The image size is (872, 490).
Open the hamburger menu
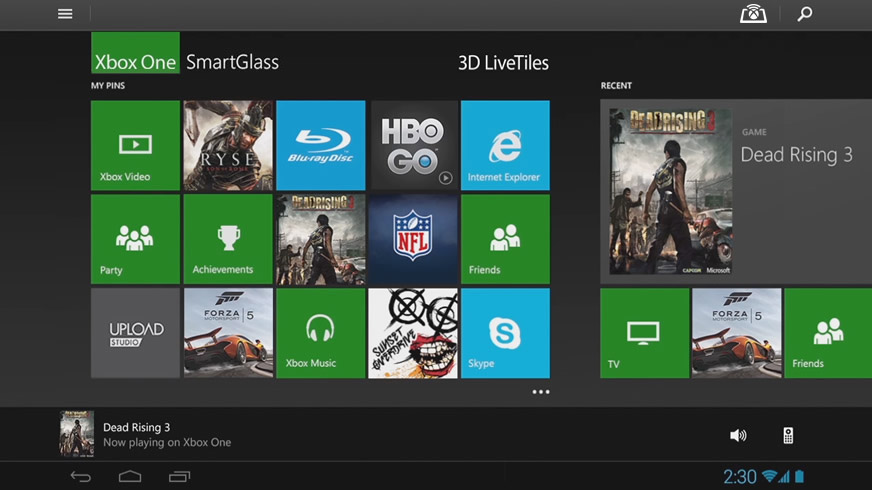point(65,14)
